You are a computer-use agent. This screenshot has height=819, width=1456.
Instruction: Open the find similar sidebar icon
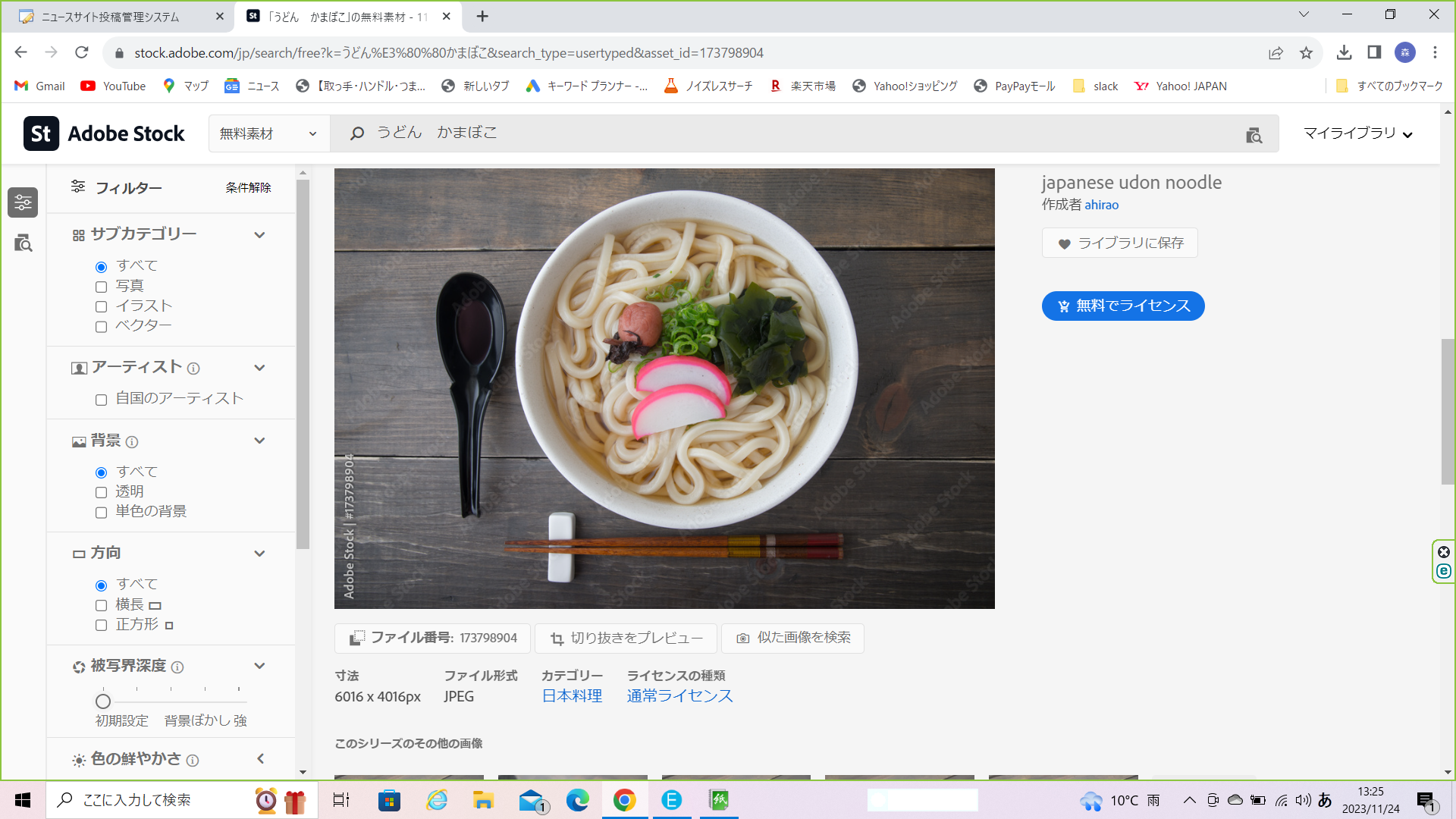[23, 243]
